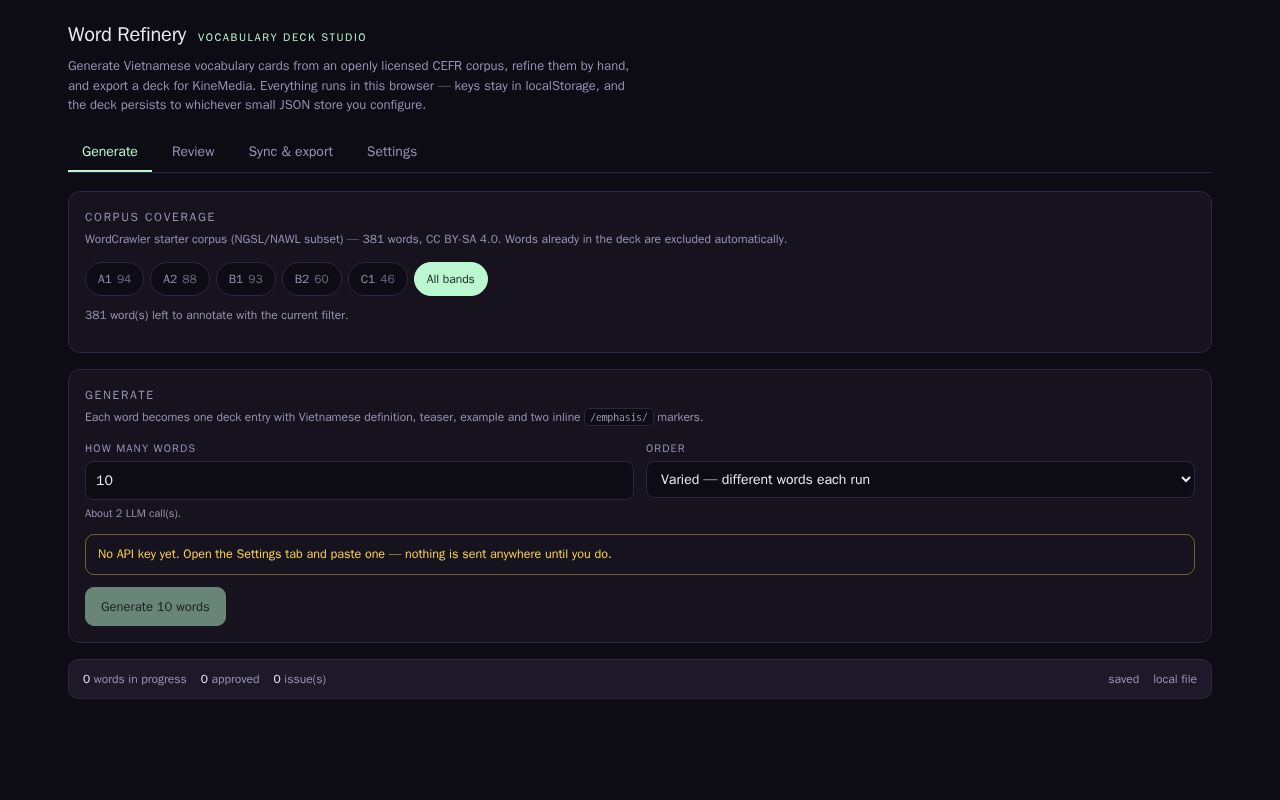Click the Word Refinery title
Image resolution: width=1280 pixels, height=800 pixels.
click(127, 35)
